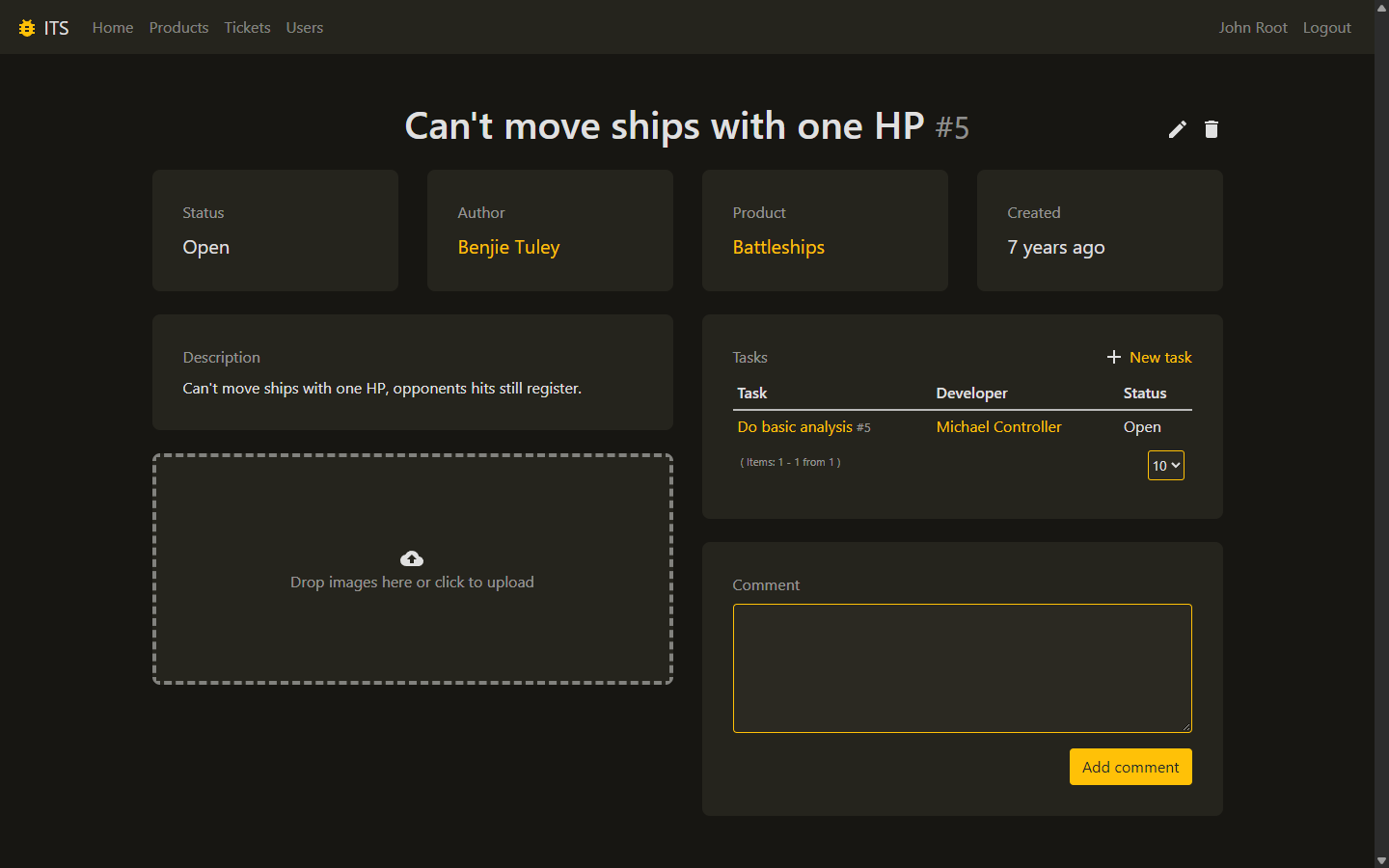Click the cloud upload icon
Image resolution: width=1389 pixels, height=868 pixels.
[x=412, y=558]
